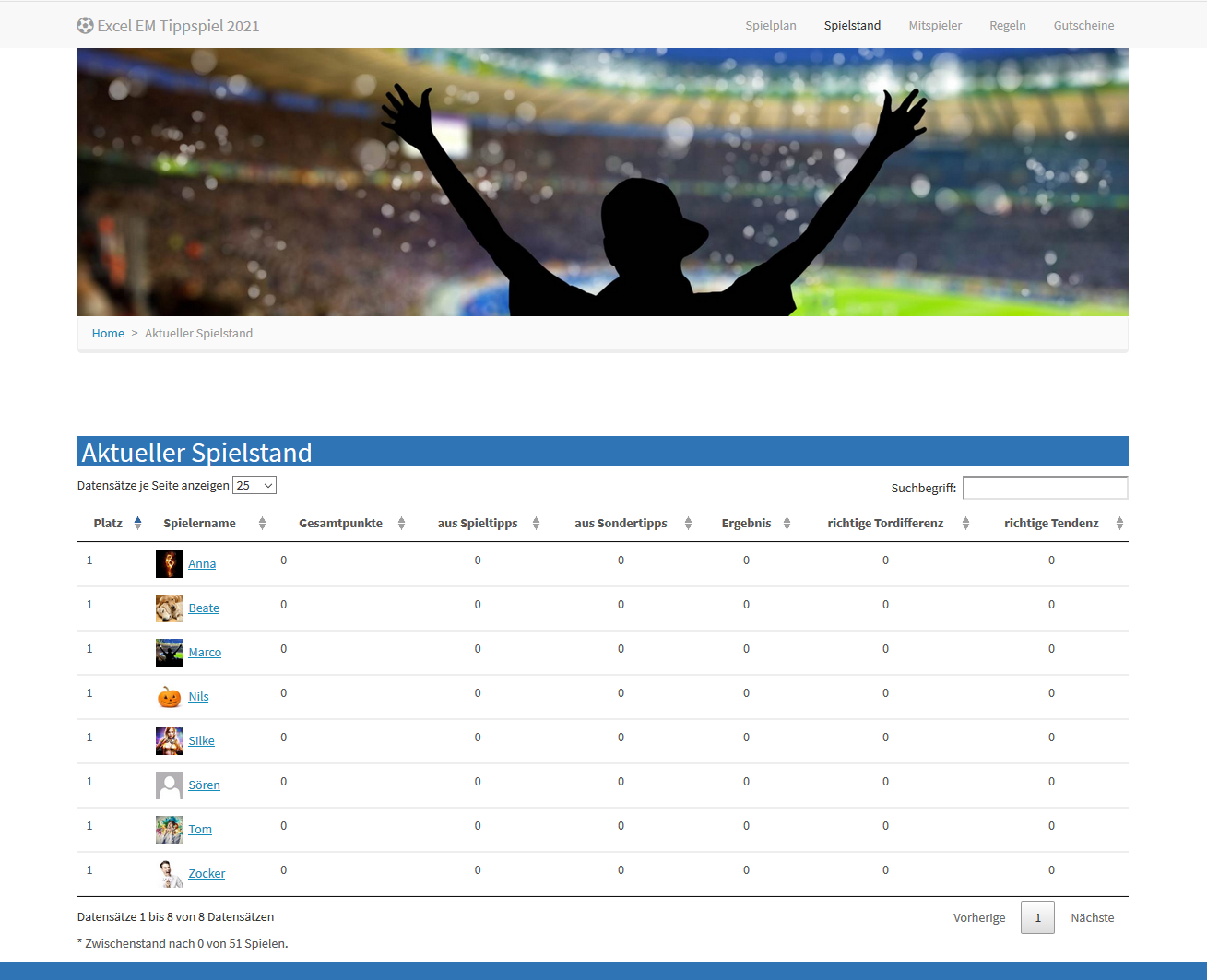Focus the Suchbegriff search field

click(x=1045, y=488)
